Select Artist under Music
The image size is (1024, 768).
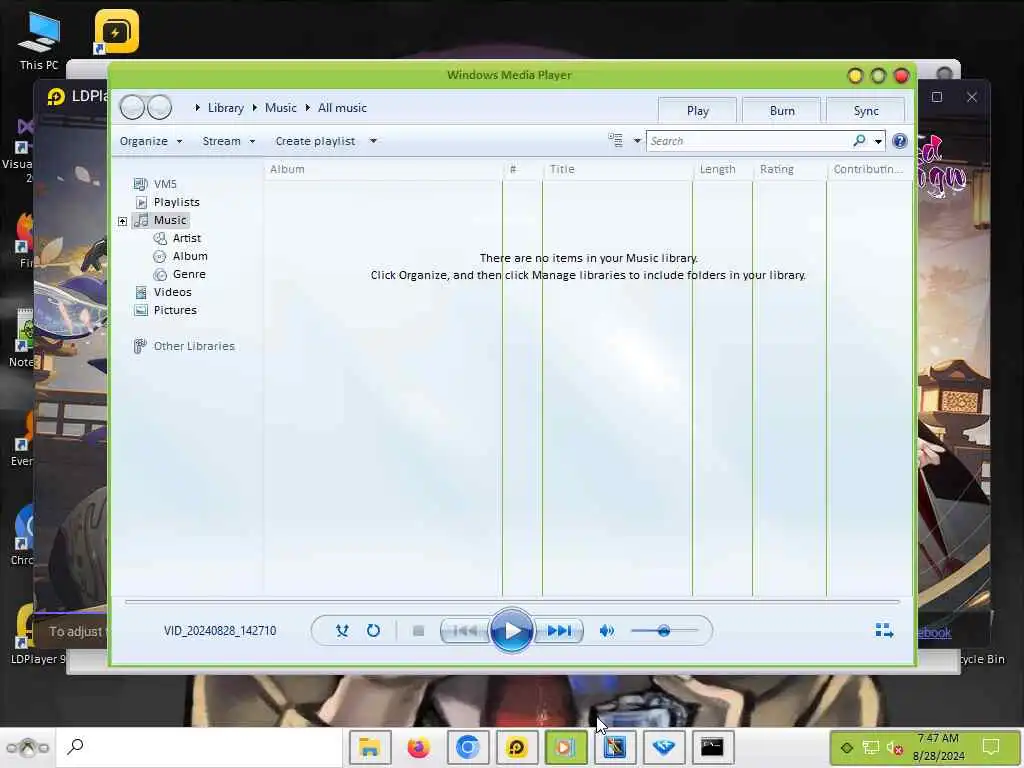pyautogui.click(x=187, y=238)
